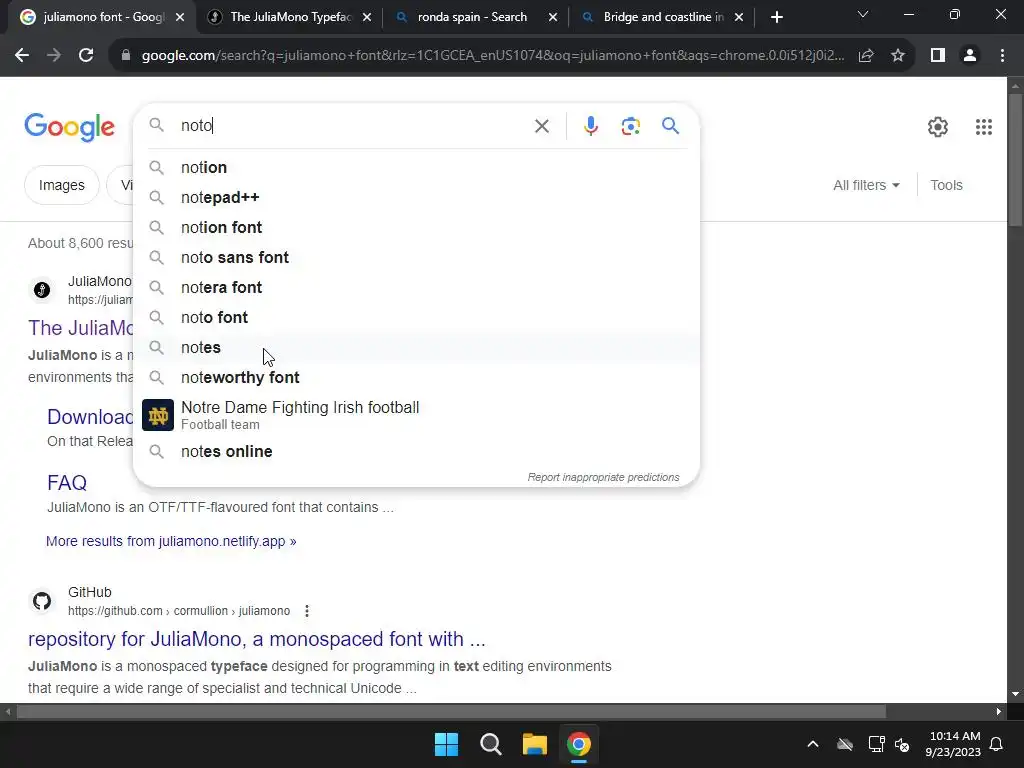The height and width of the screenshot is (768, 1024).
Task: Choose the 'notepad++' suggestion
Action: coord(417,198)
